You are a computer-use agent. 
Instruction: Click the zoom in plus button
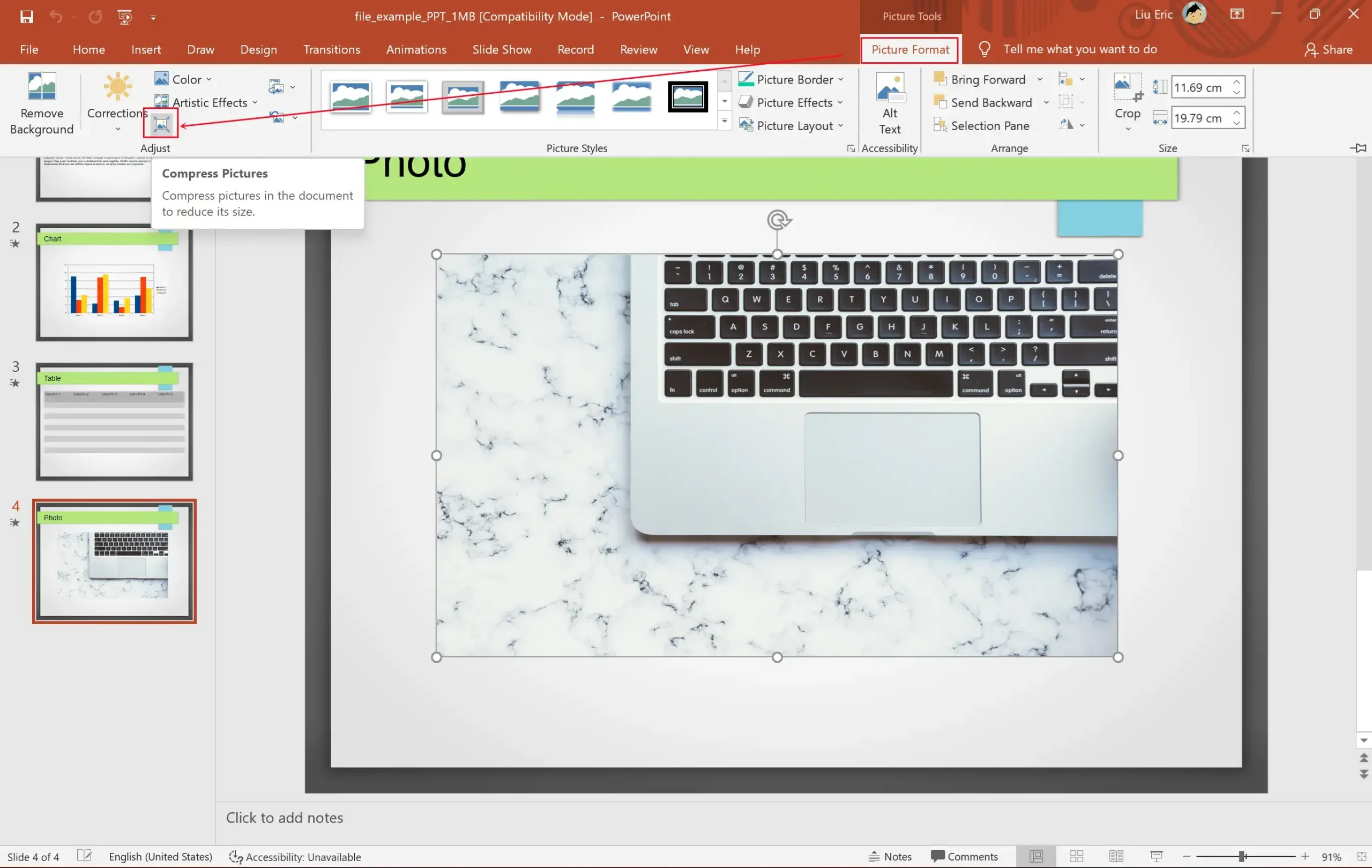(1305, 856)
